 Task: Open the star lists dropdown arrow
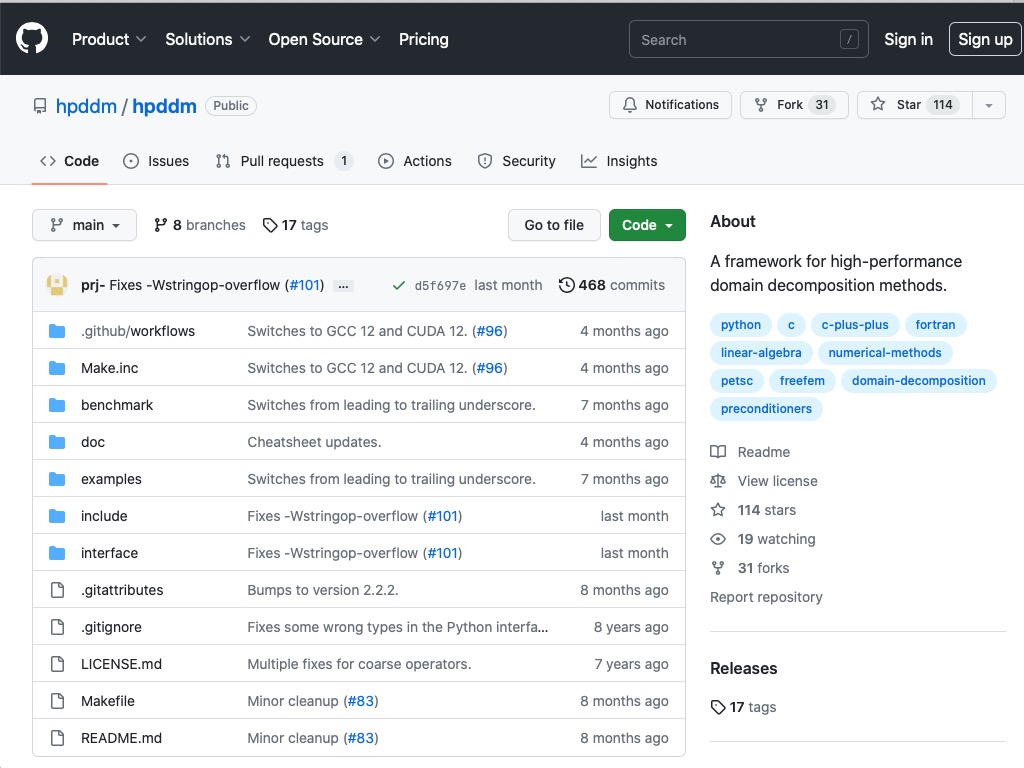[989, 105]
